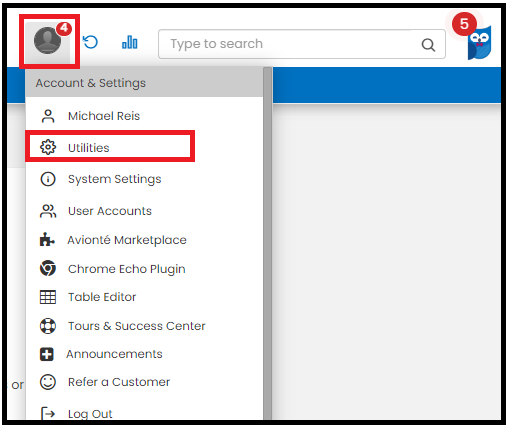Screen dimensions: 507x427
Task: Click the magnifying glass search icon
Action: pyautogui.click(x=428, y=44)
